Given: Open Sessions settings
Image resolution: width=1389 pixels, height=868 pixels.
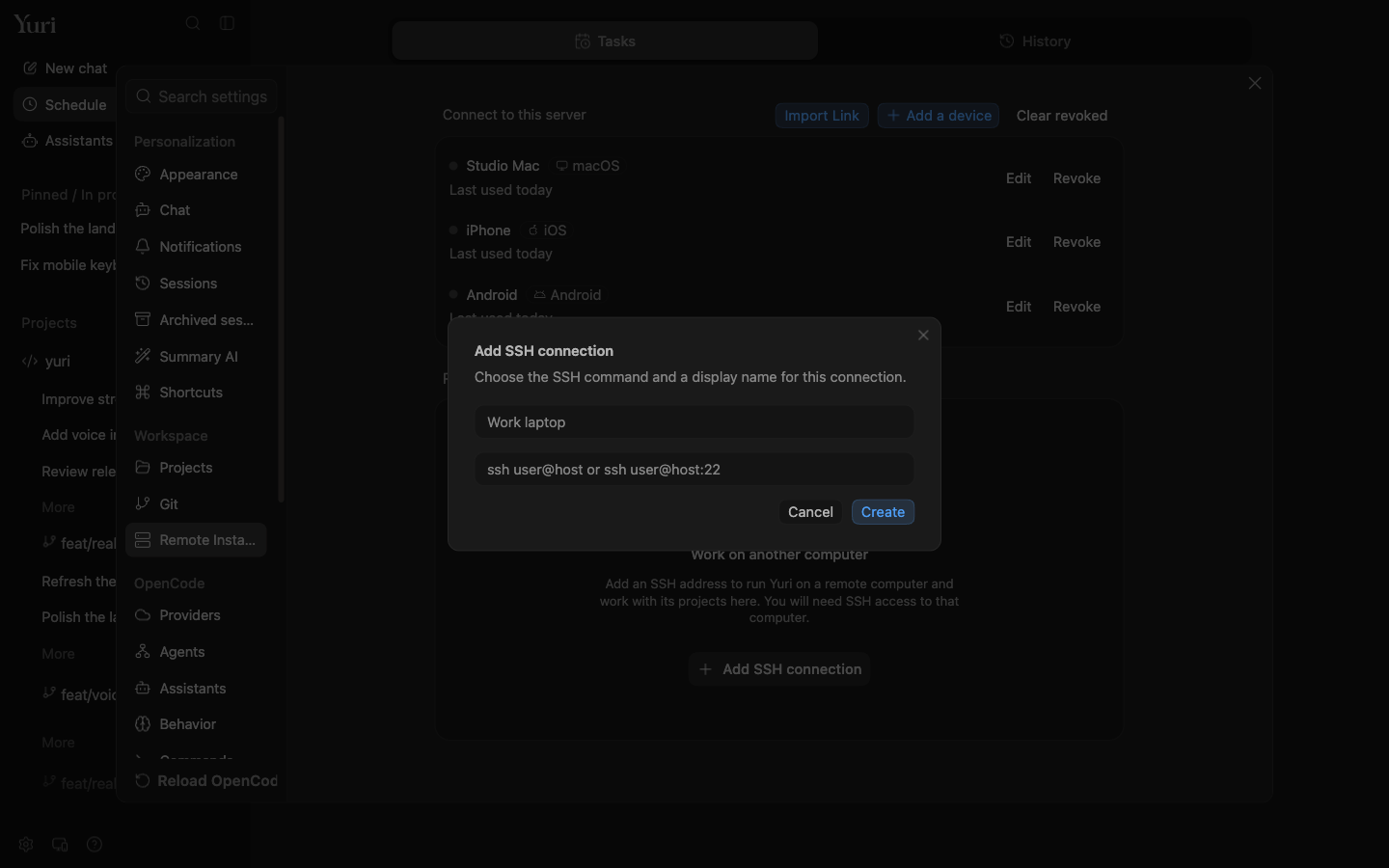Looking at the screenshot, I should click(x=196, y=284).
